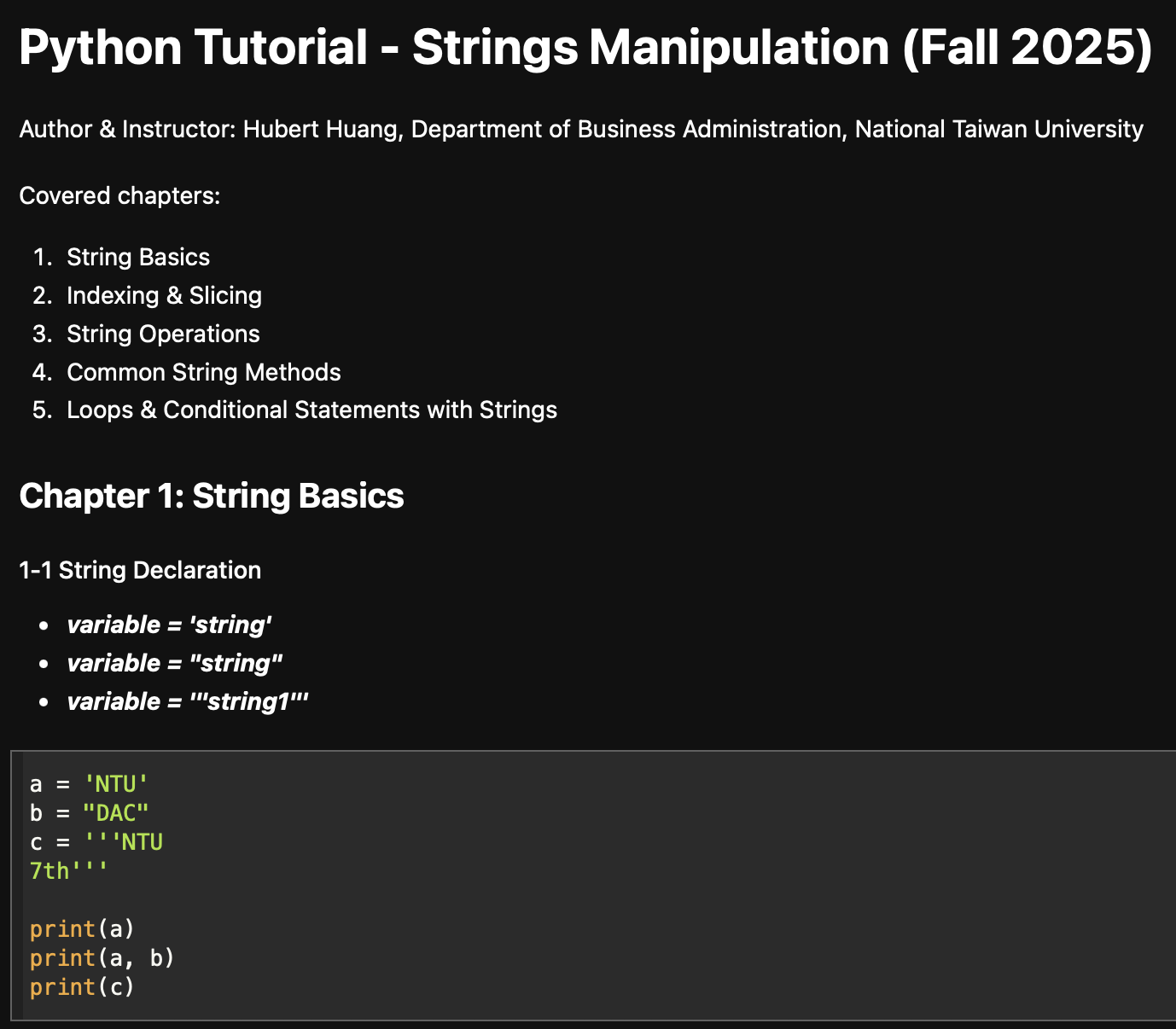Select list item '1. String Basics'
This screenshot has width=1176, height=1029.
138,257
